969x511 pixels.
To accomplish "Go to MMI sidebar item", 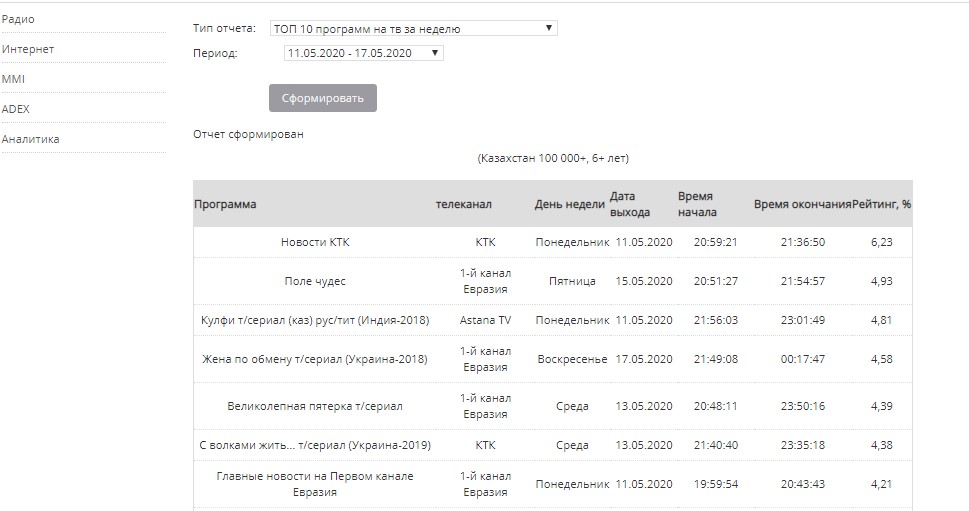I will pos(14,79).
